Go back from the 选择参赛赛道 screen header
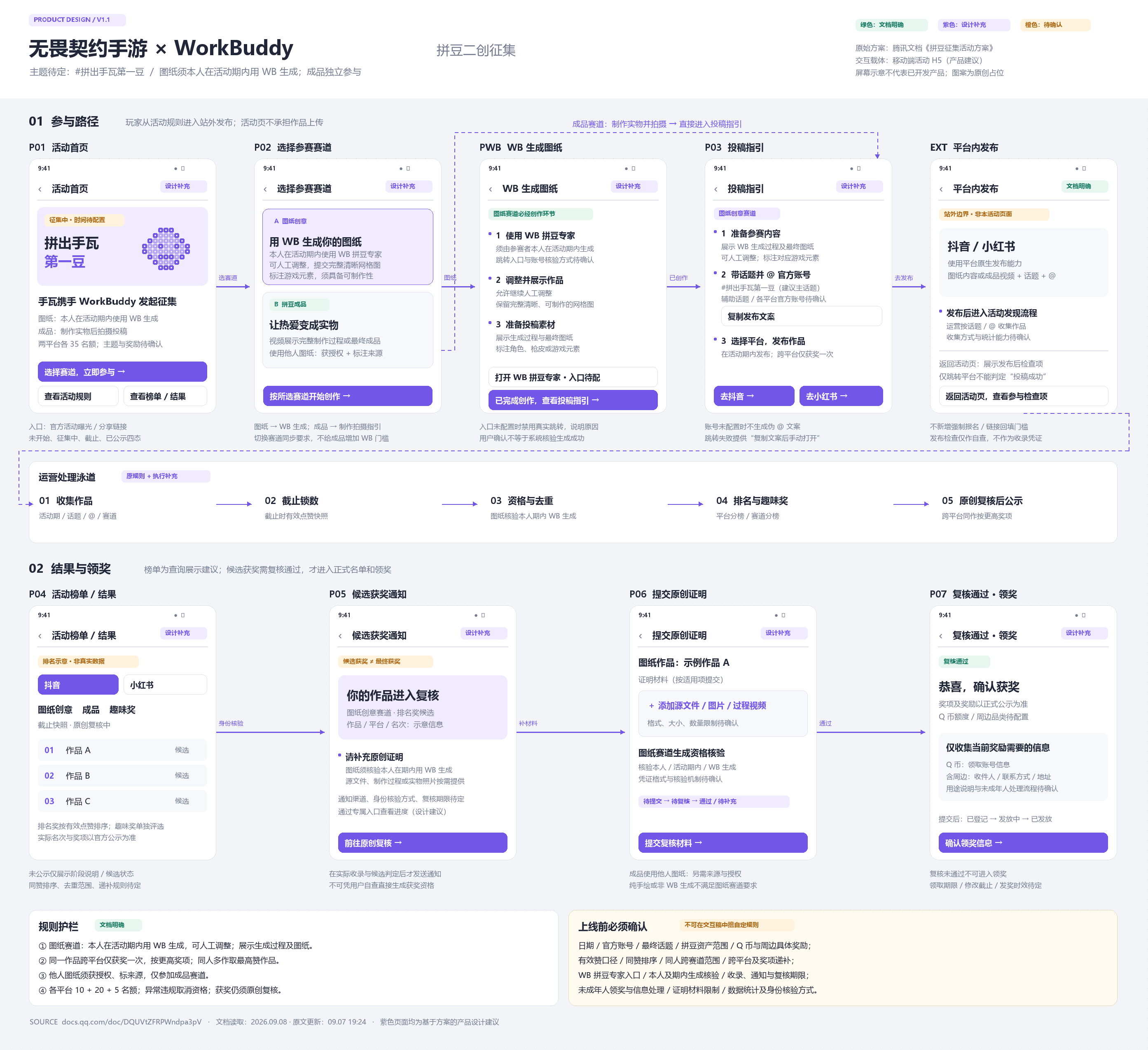Screen dimensions: 1148x1050 coord(265,189)
